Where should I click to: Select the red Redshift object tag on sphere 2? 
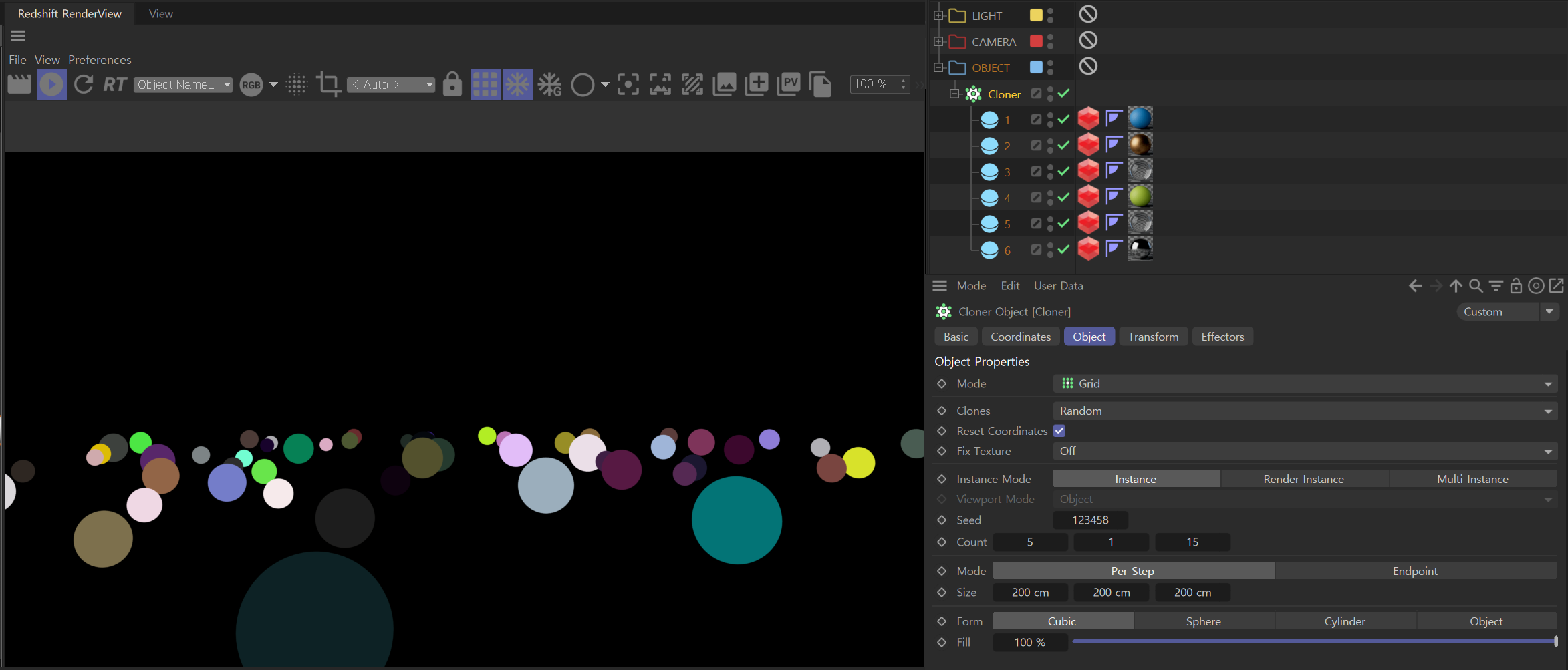coord(1089,144)
